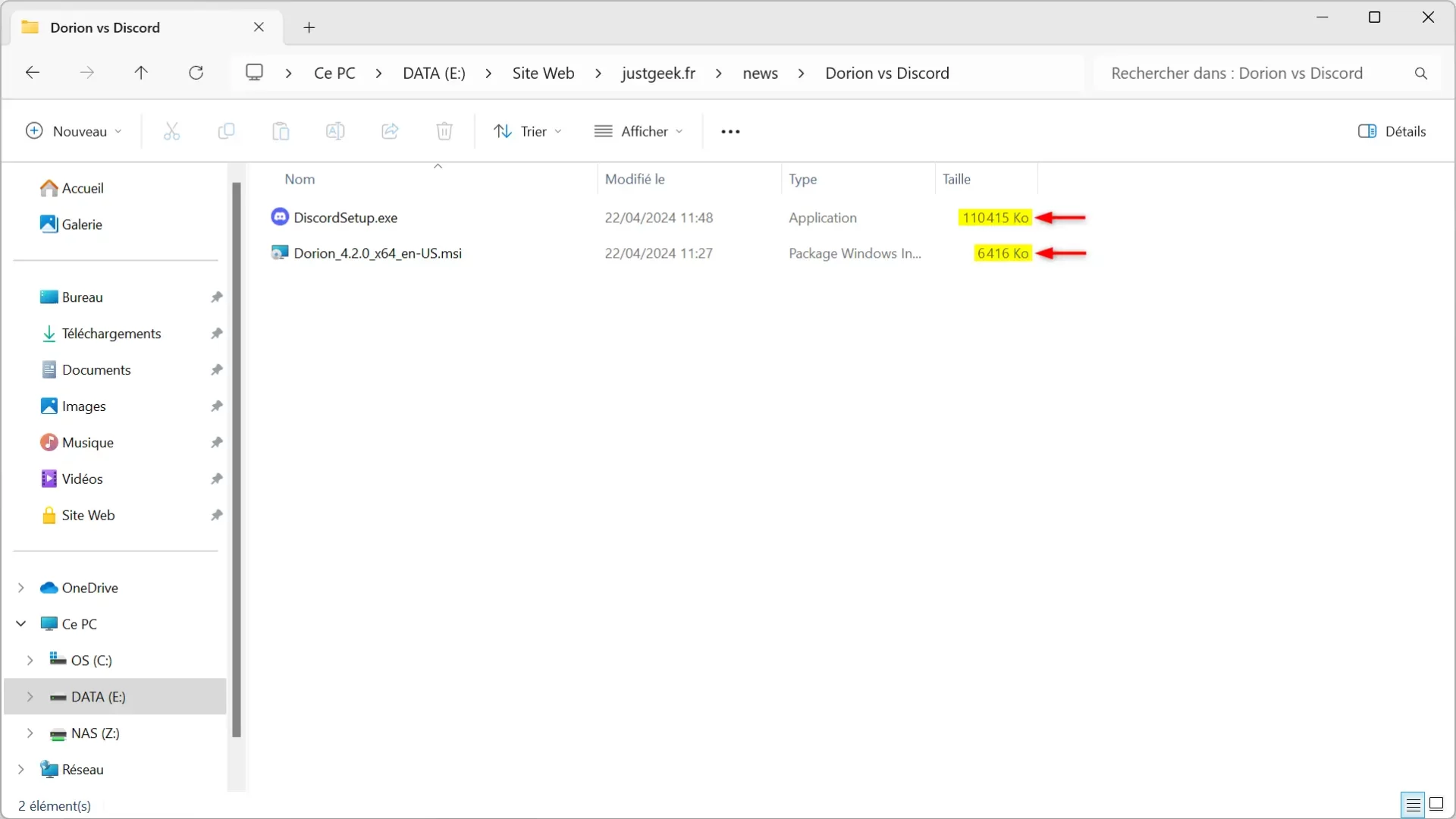Refresh the current folder view
The image size is (1456, 819).
[x=196, y=73]
